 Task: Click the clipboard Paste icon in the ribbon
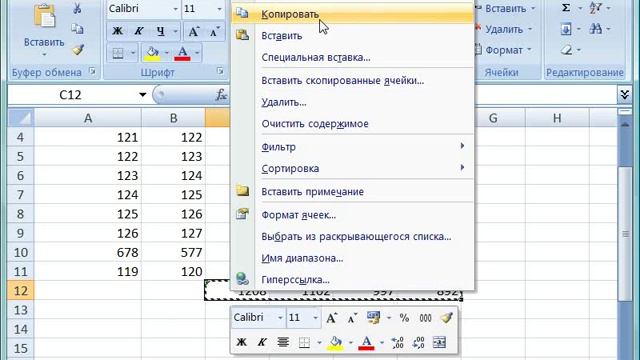click(44, 16)
